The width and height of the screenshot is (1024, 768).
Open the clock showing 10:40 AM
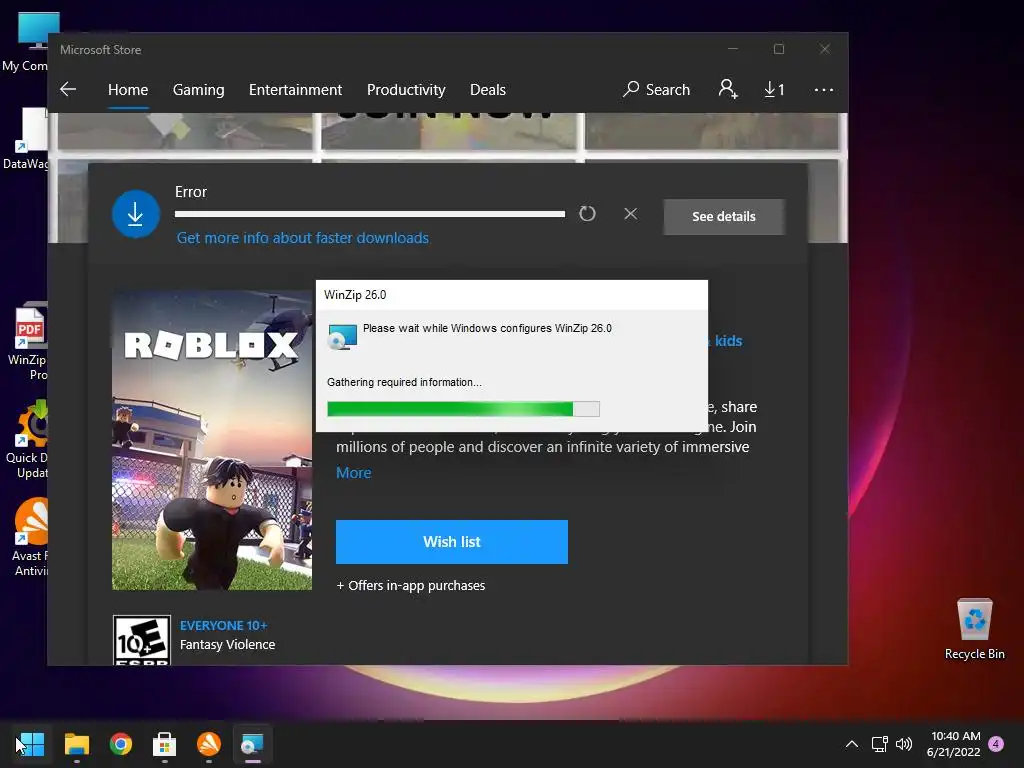pos(953,744)
